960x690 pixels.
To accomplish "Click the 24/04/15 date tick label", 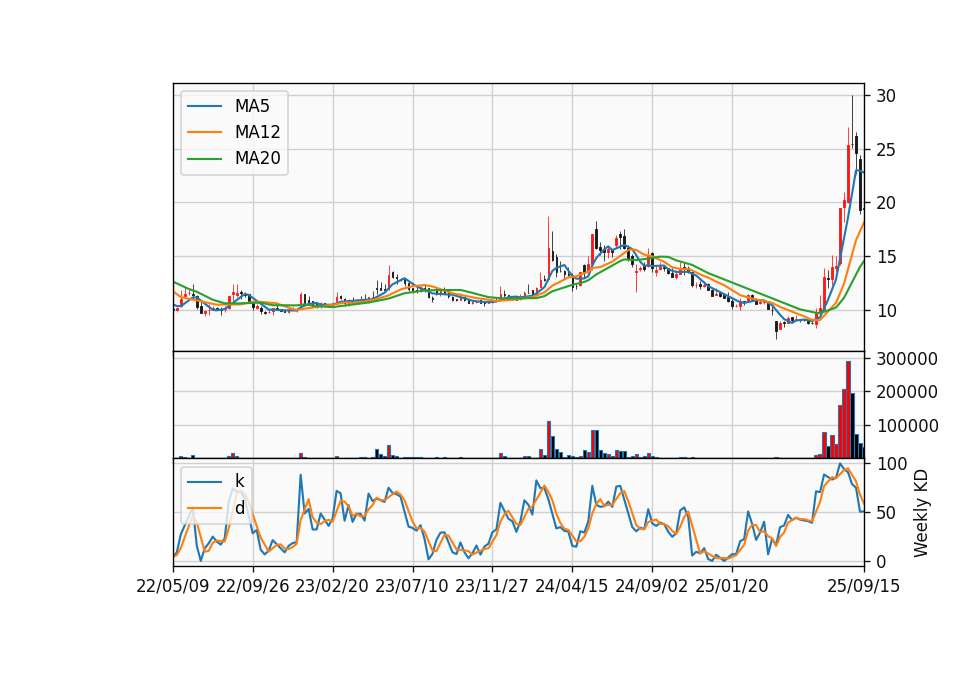I will click(572, 586).
